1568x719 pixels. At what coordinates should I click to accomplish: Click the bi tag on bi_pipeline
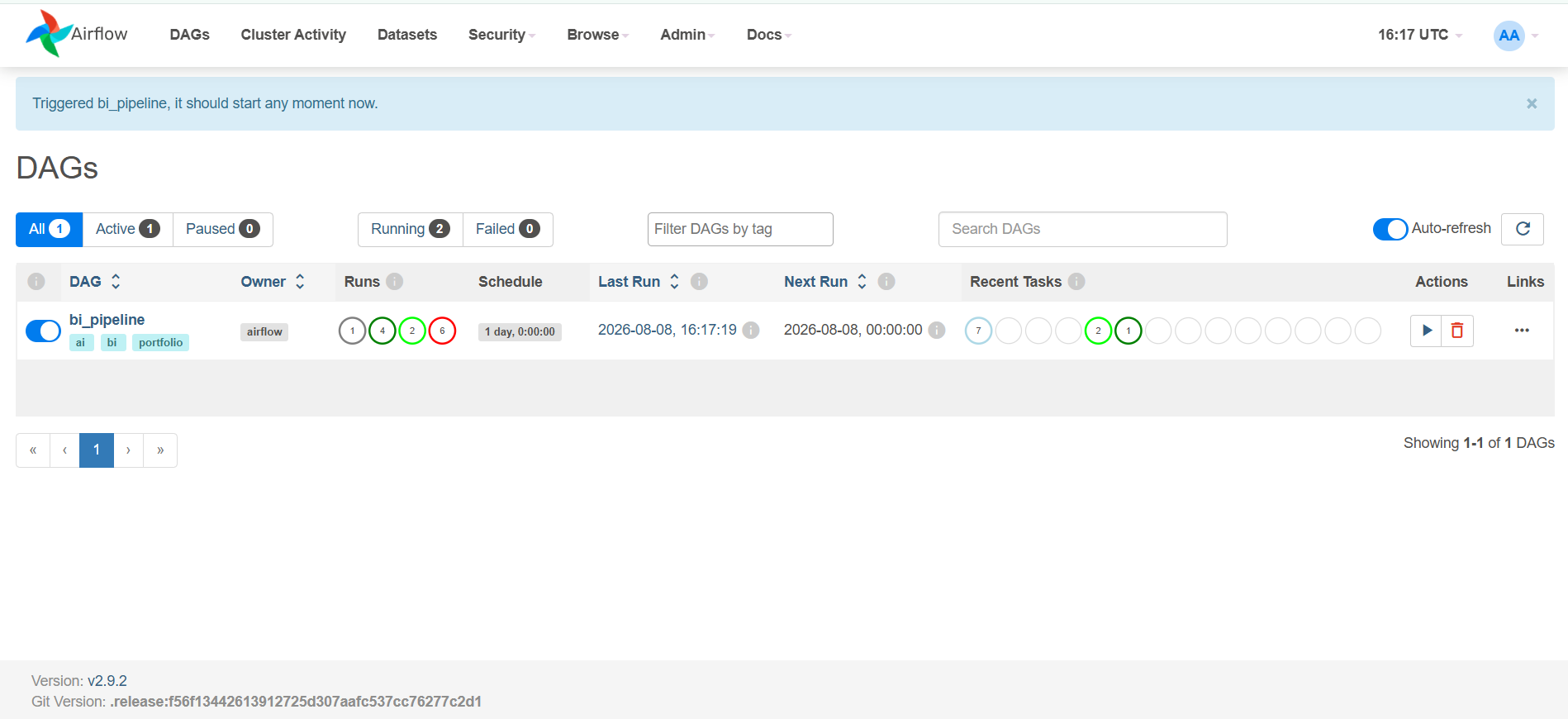(x=112, y=342)
